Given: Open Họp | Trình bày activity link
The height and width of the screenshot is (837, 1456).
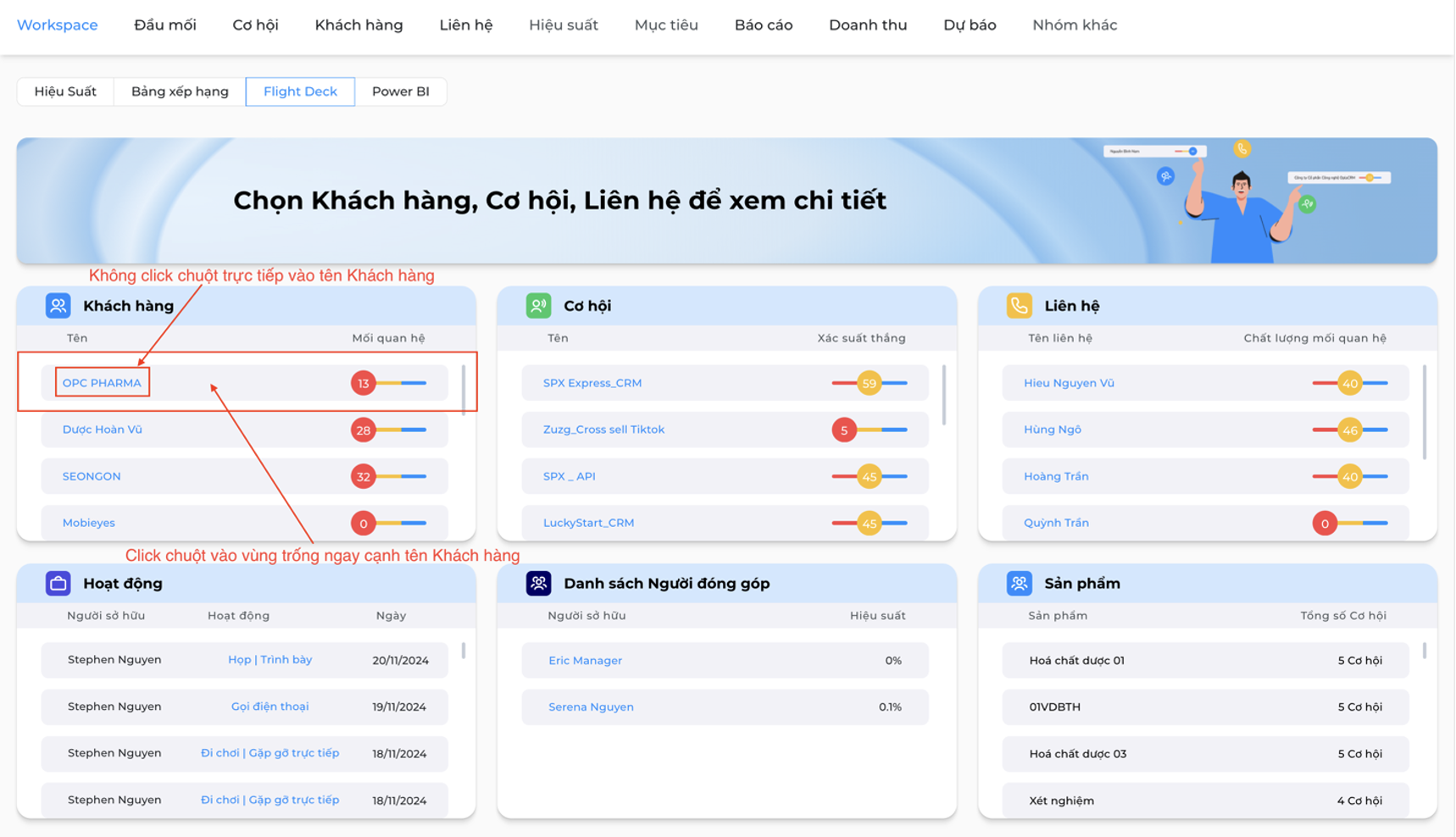Looking at the screenshot, I should pos(270,660).
